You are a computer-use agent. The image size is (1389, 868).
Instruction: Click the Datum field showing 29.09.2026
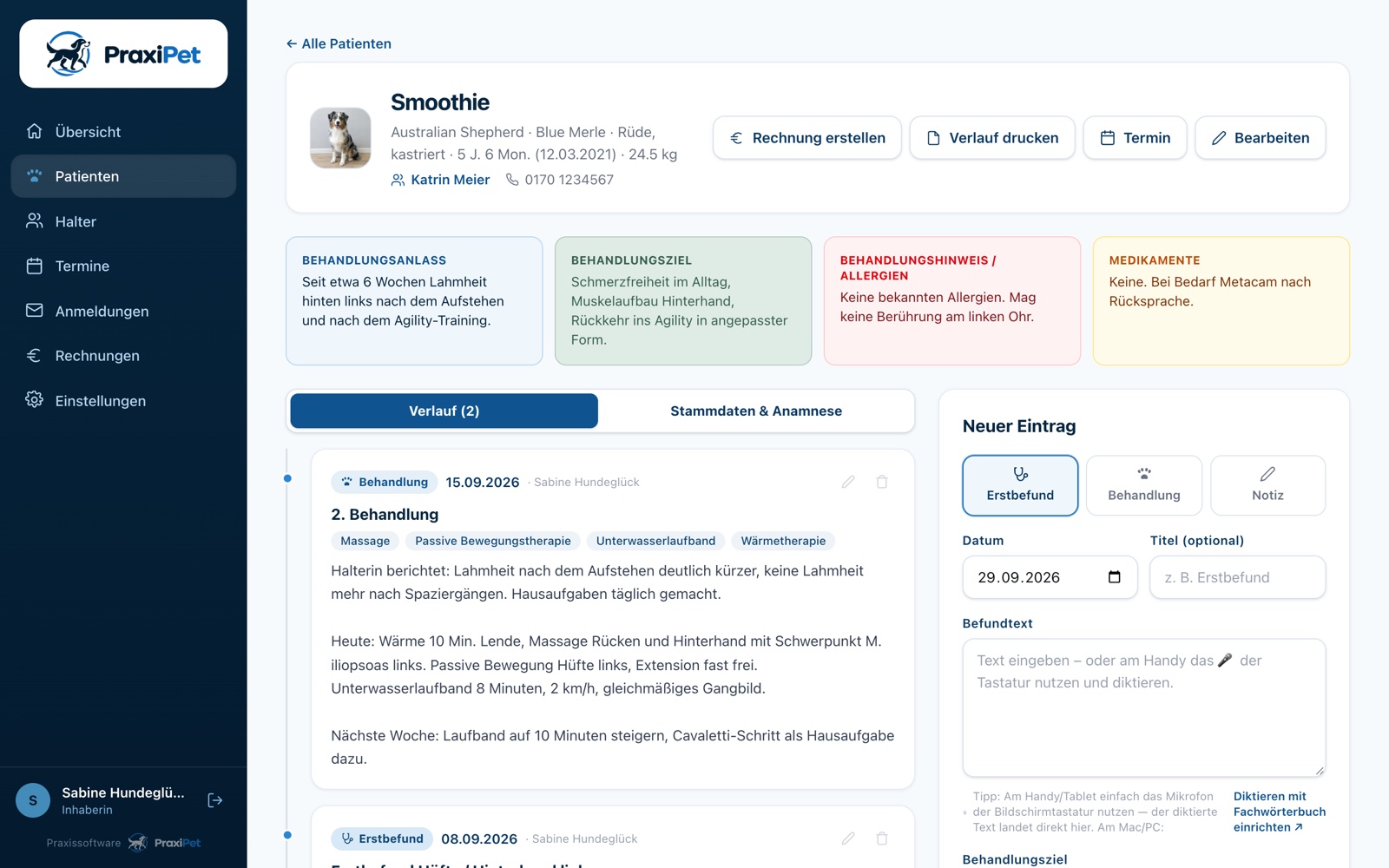[x=1050, y=577]
